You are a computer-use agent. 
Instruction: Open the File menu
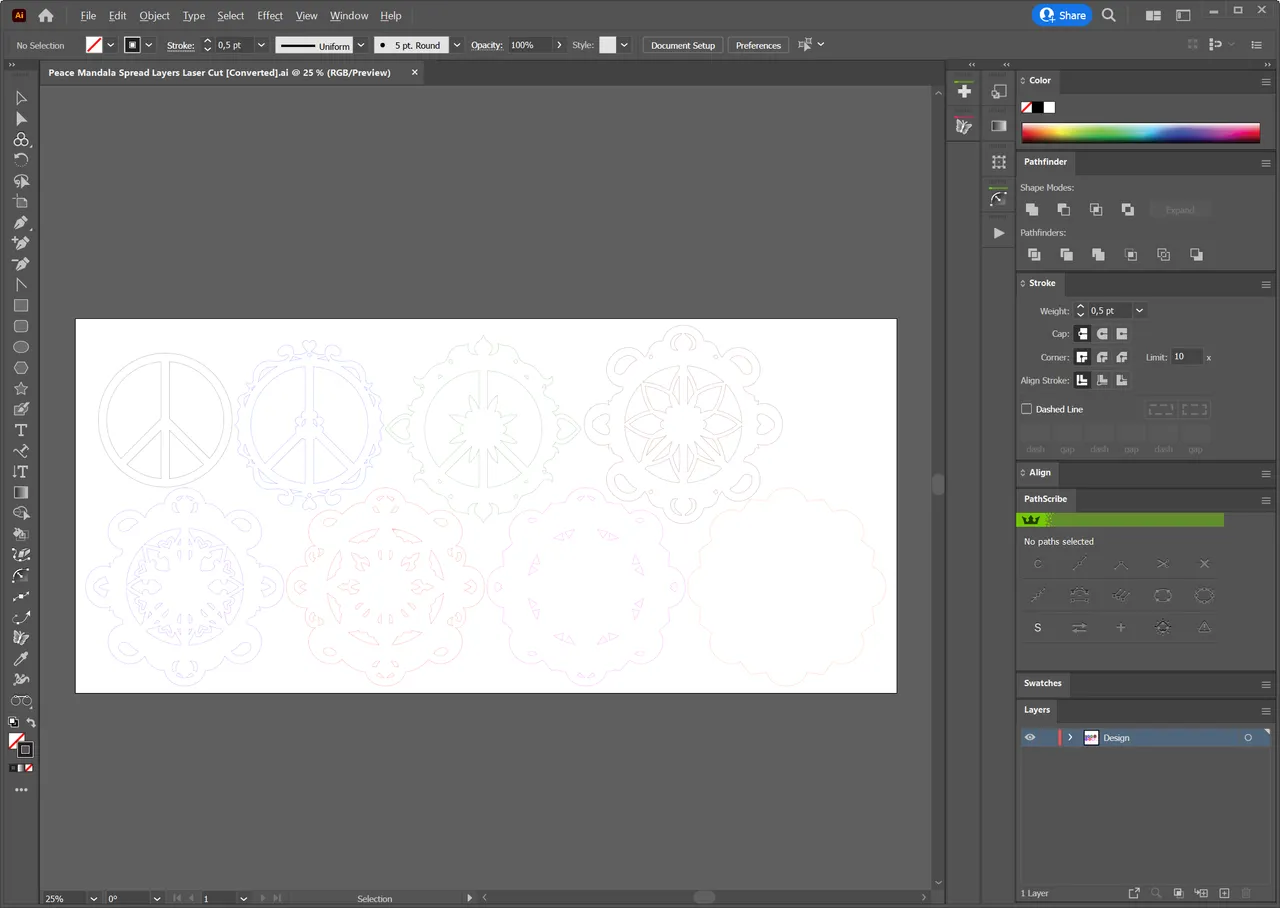[88, 16]
